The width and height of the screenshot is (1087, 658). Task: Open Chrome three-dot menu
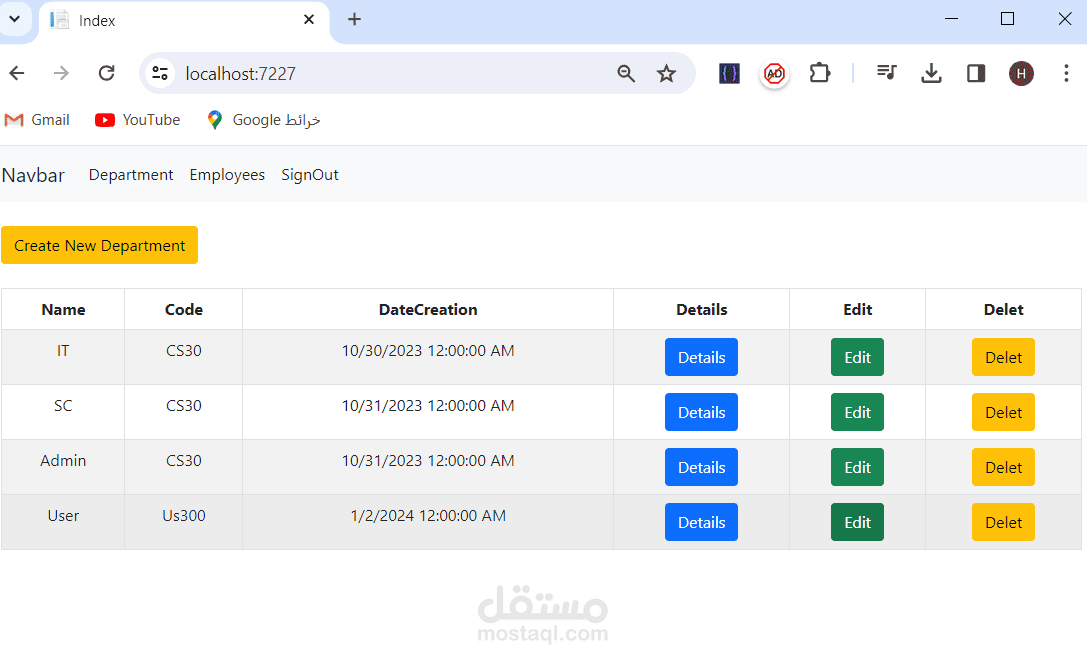click(1066, 73)
